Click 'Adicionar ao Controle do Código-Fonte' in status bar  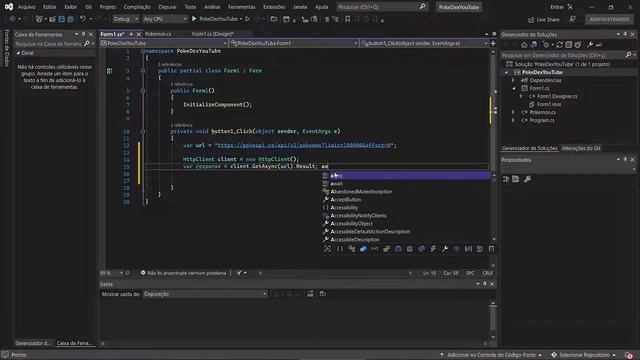[x=491, y=355]
